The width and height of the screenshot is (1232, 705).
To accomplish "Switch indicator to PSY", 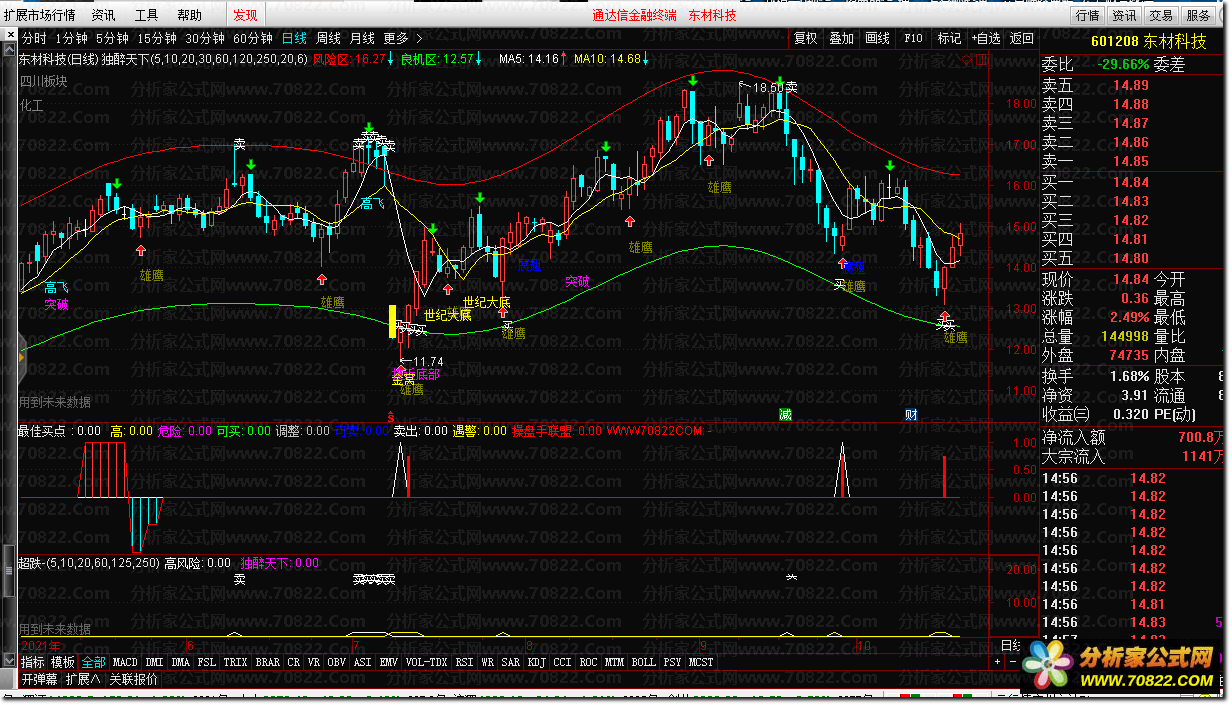I will point(672,662).
